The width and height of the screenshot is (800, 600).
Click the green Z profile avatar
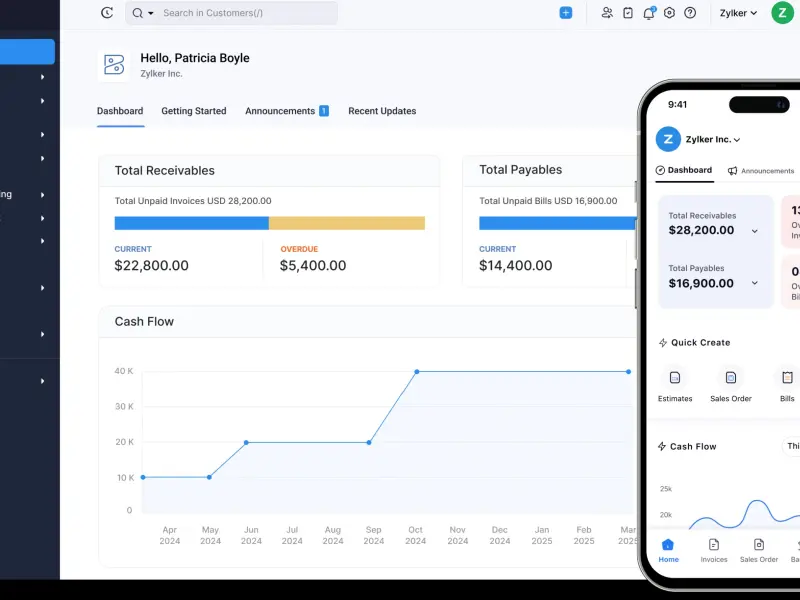click(782, 13)
